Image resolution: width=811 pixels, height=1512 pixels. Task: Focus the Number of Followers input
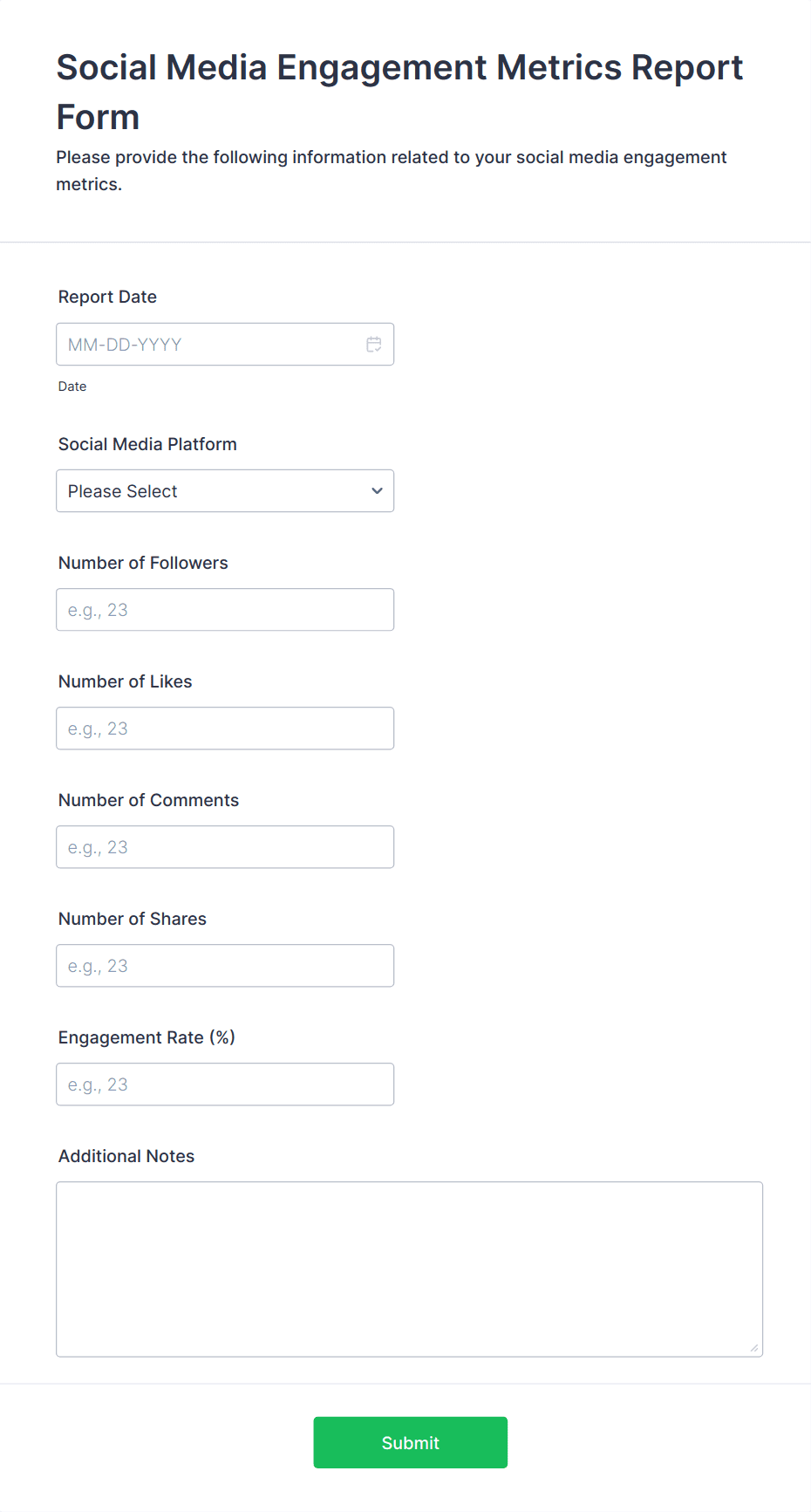[225, 610]
